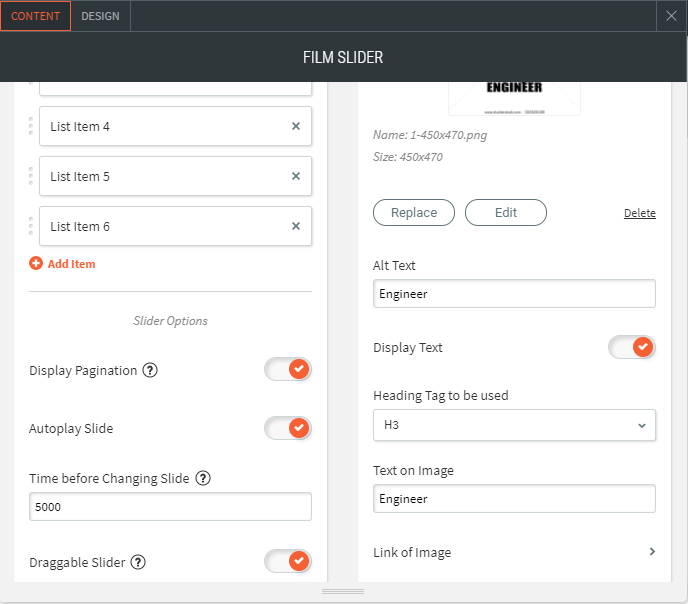The height and width of the screenshot is (604, 688).
Task: Grab the drag handle of List Item 5
Action: 31,176
